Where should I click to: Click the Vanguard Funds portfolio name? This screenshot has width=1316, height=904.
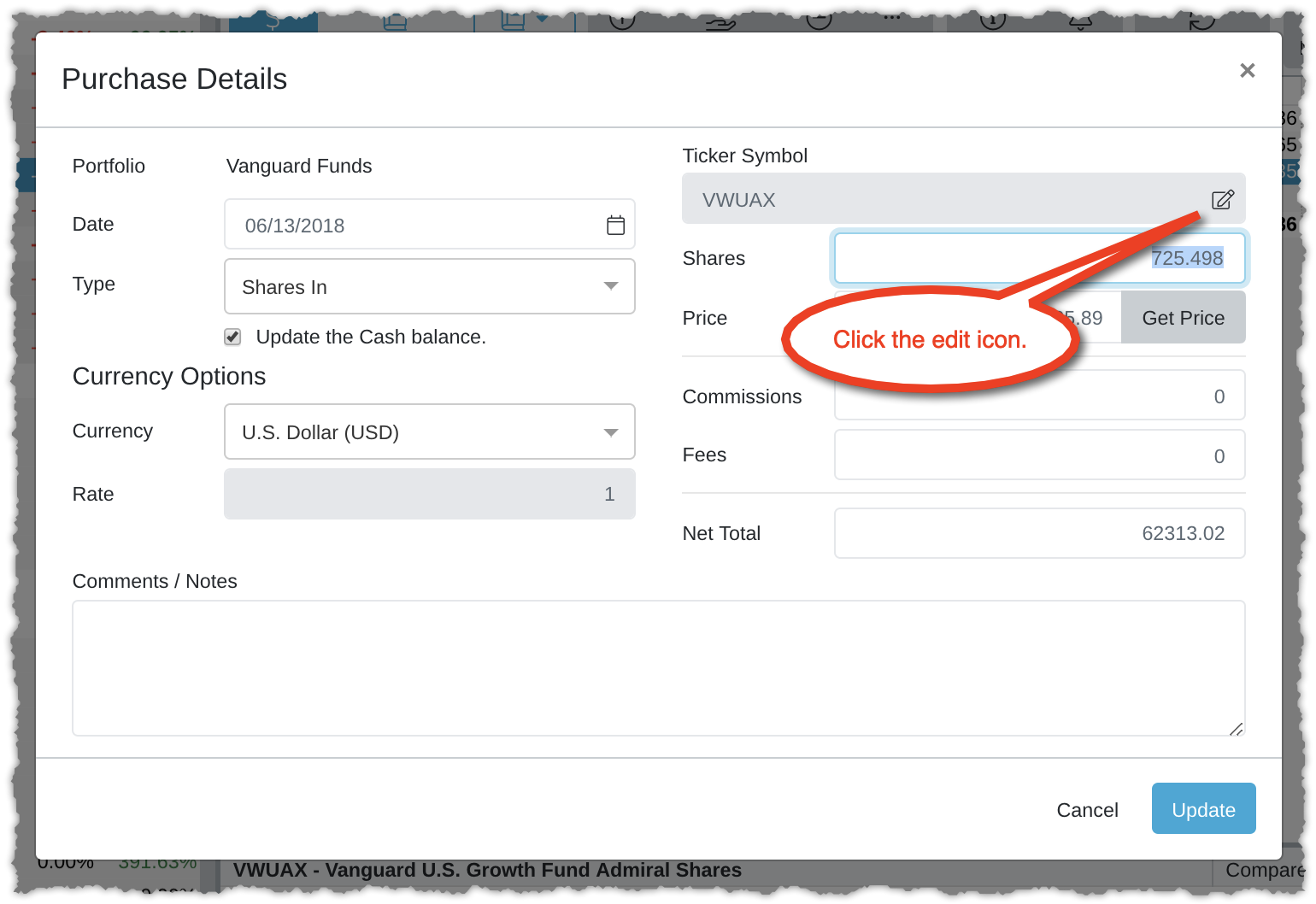(x=299, y=166)
